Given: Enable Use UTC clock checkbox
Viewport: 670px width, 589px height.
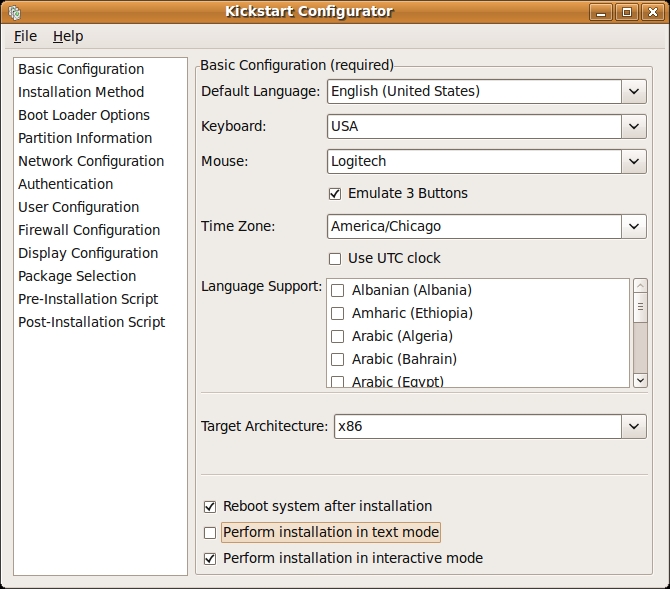Looking at the screenshot, I should tap(335, 258).
